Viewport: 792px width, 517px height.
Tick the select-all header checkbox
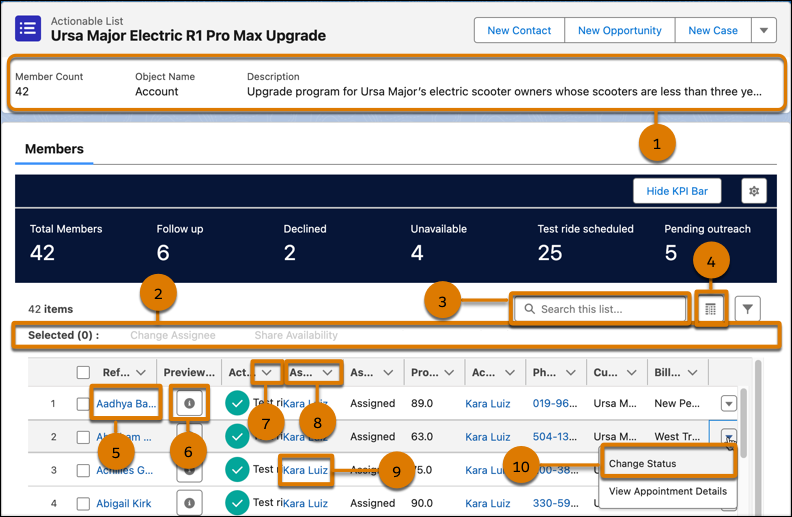tap(83, 373)
